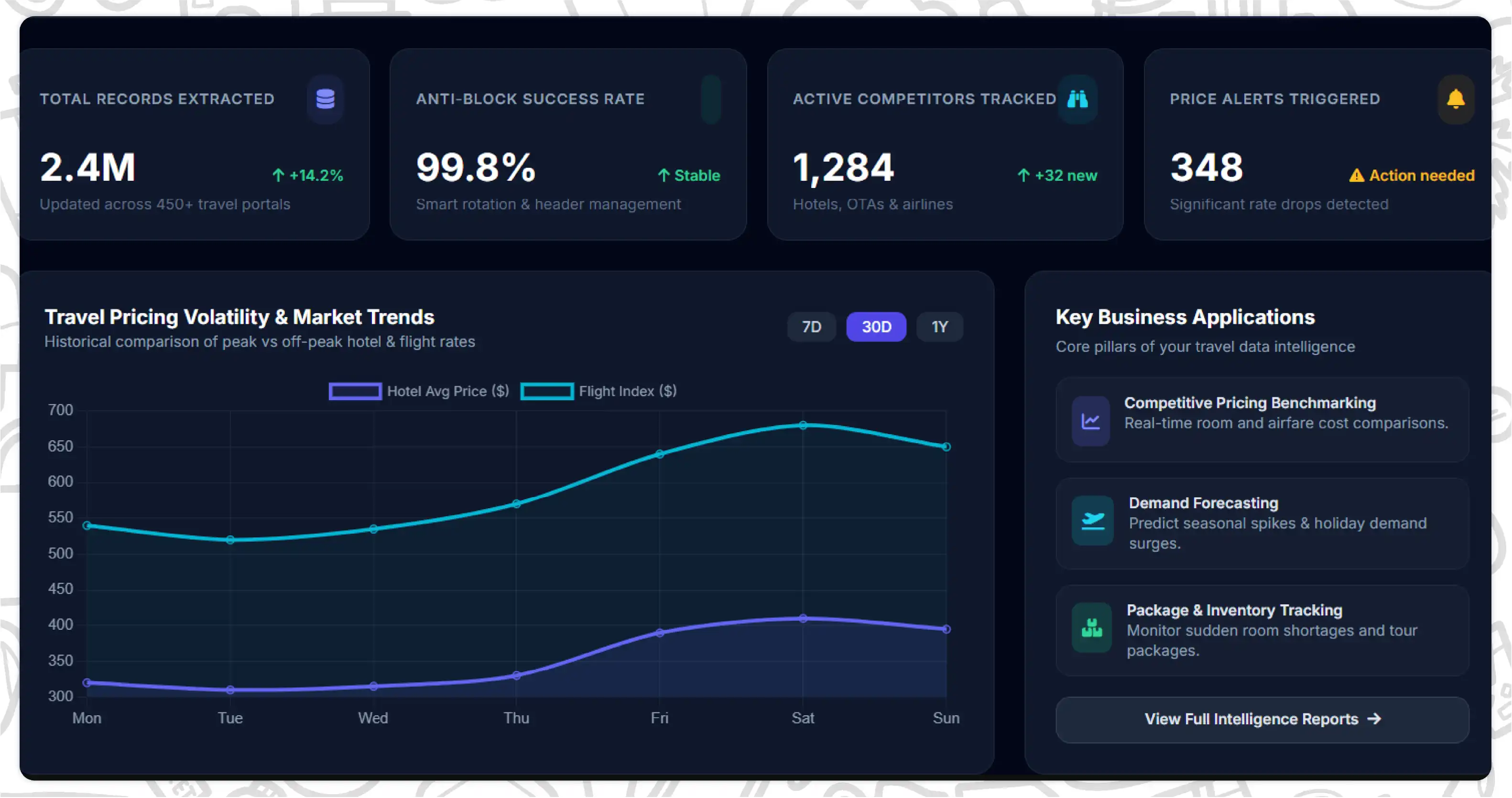Image resolution: width=1512 pixels, height=798 pixels.
Task: Click the bell icon on Price Alerts card
Action: [x=1456, y=98]
